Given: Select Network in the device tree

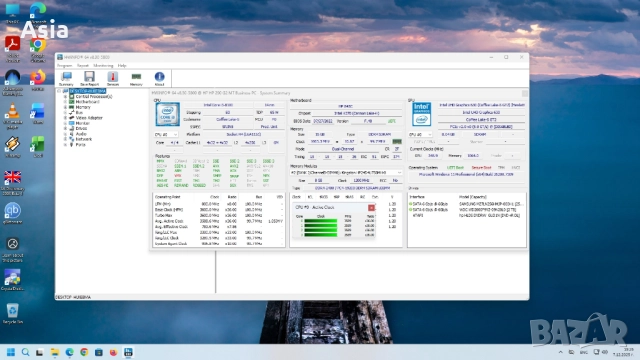Looking at the screenshot, I should 83,139.
